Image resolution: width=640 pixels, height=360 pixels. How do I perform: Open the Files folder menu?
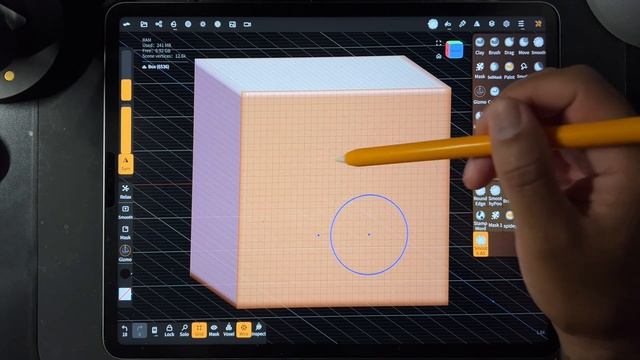tap(144, 24)
